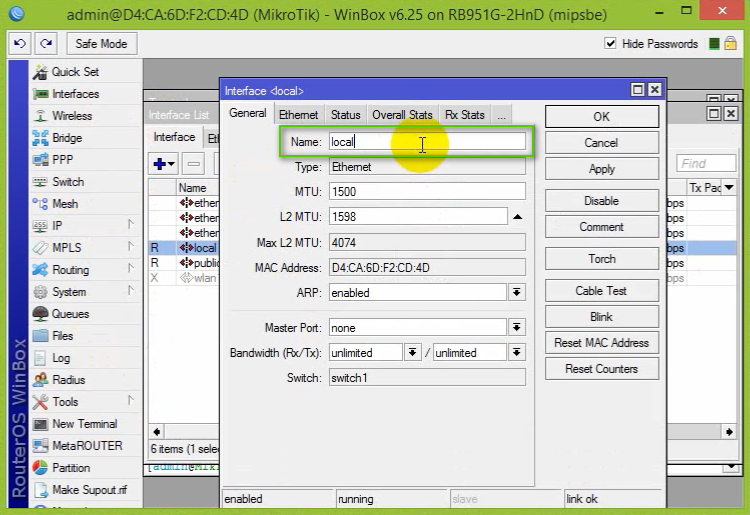
Task: Click the MTU input field
Action: [x=427, y=191]
